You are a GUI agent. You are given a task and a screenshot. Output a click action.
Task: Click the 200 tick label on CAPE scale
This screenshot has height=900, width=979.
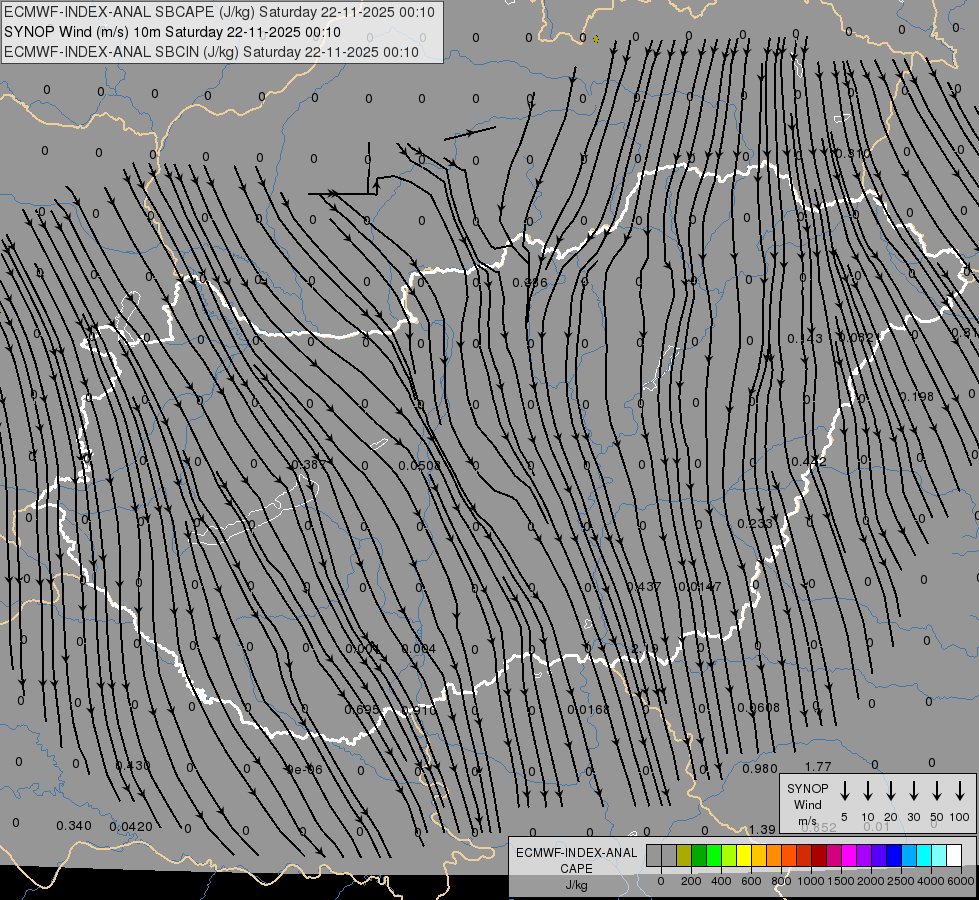[691, 881]
